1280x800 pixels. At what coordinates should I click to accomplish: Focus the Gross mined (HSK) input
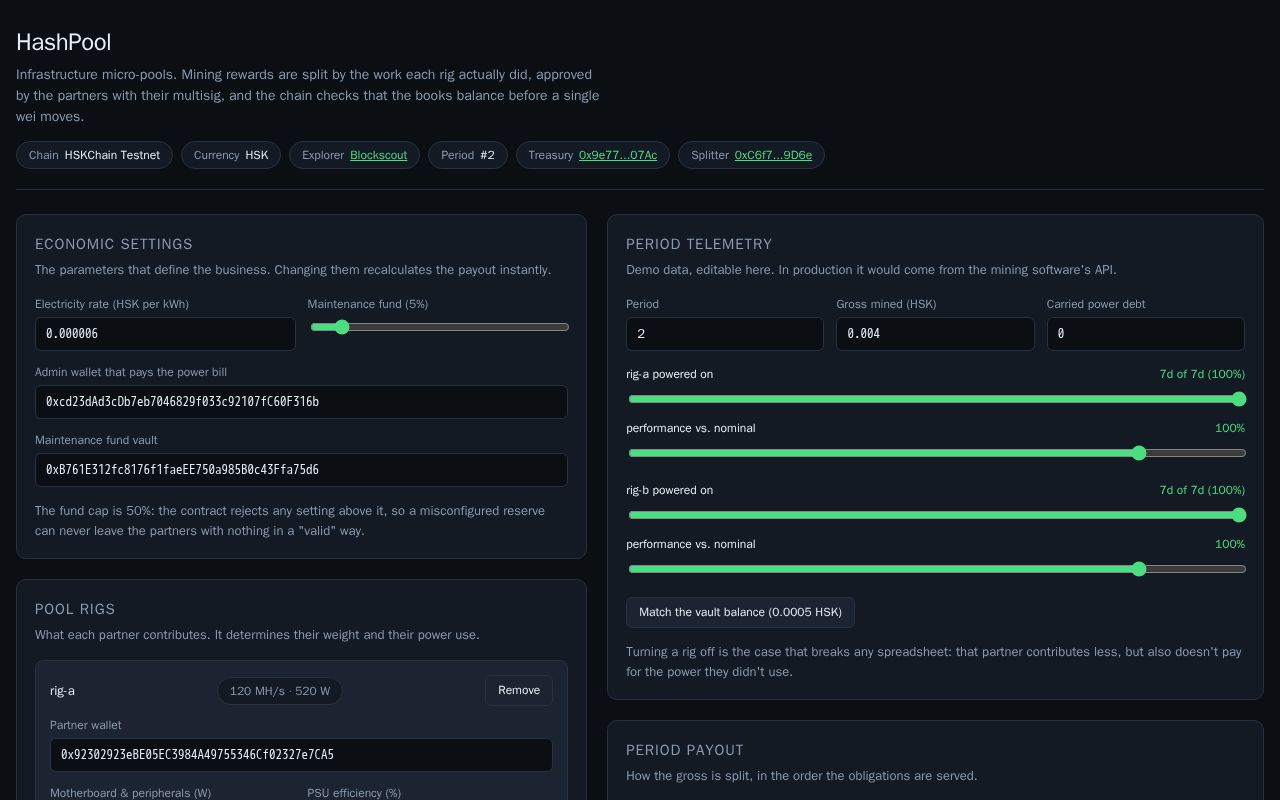point(935,334)
